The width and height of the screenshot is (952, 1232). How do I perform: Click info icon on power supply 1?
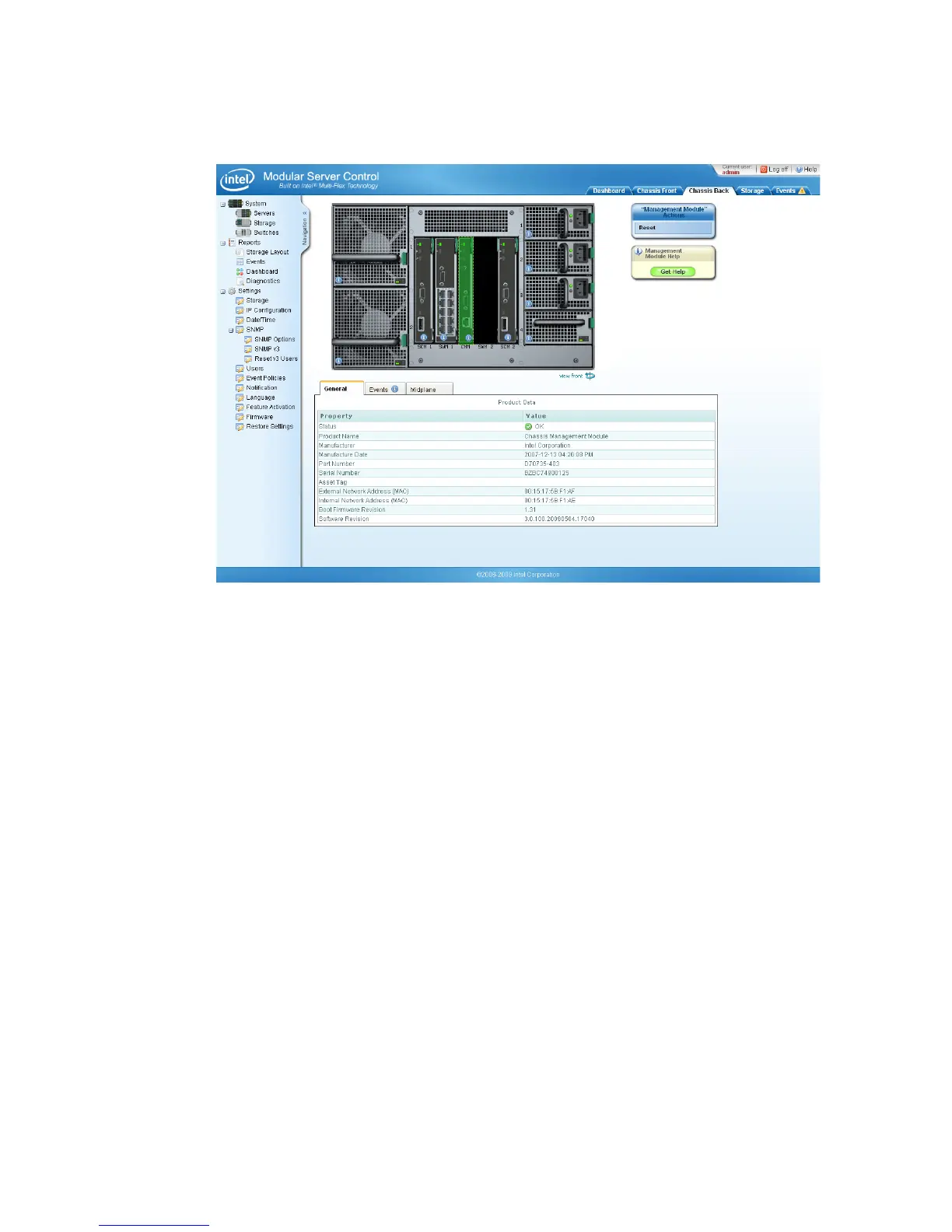pyautogui.click(x=529, y=233)
